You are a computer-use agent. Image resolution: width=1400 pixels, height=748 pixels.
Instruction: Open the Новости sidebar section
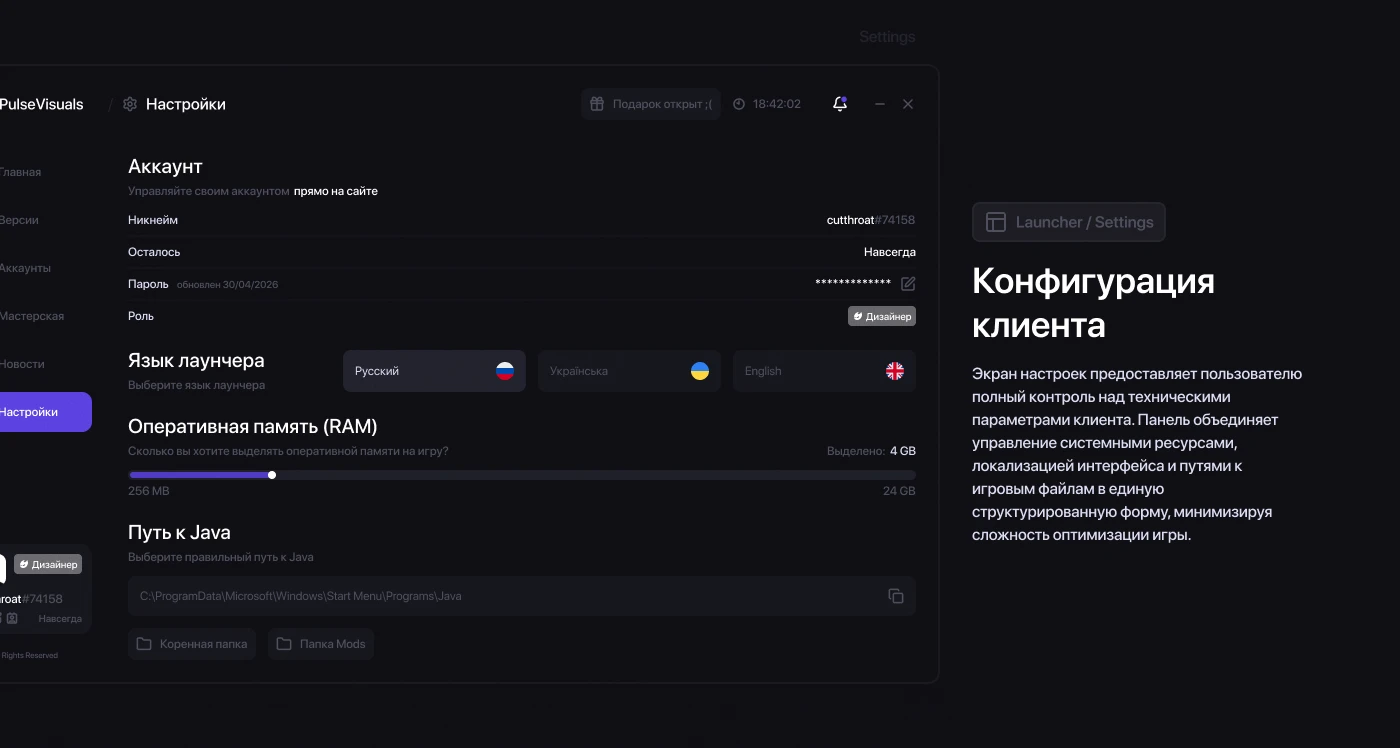pyautogui.click(x=21, y=364)
